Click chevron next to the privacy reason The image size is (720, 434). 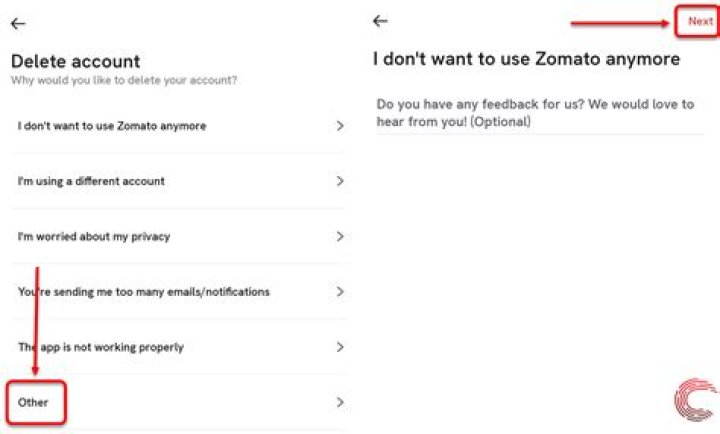coord(340,237)
